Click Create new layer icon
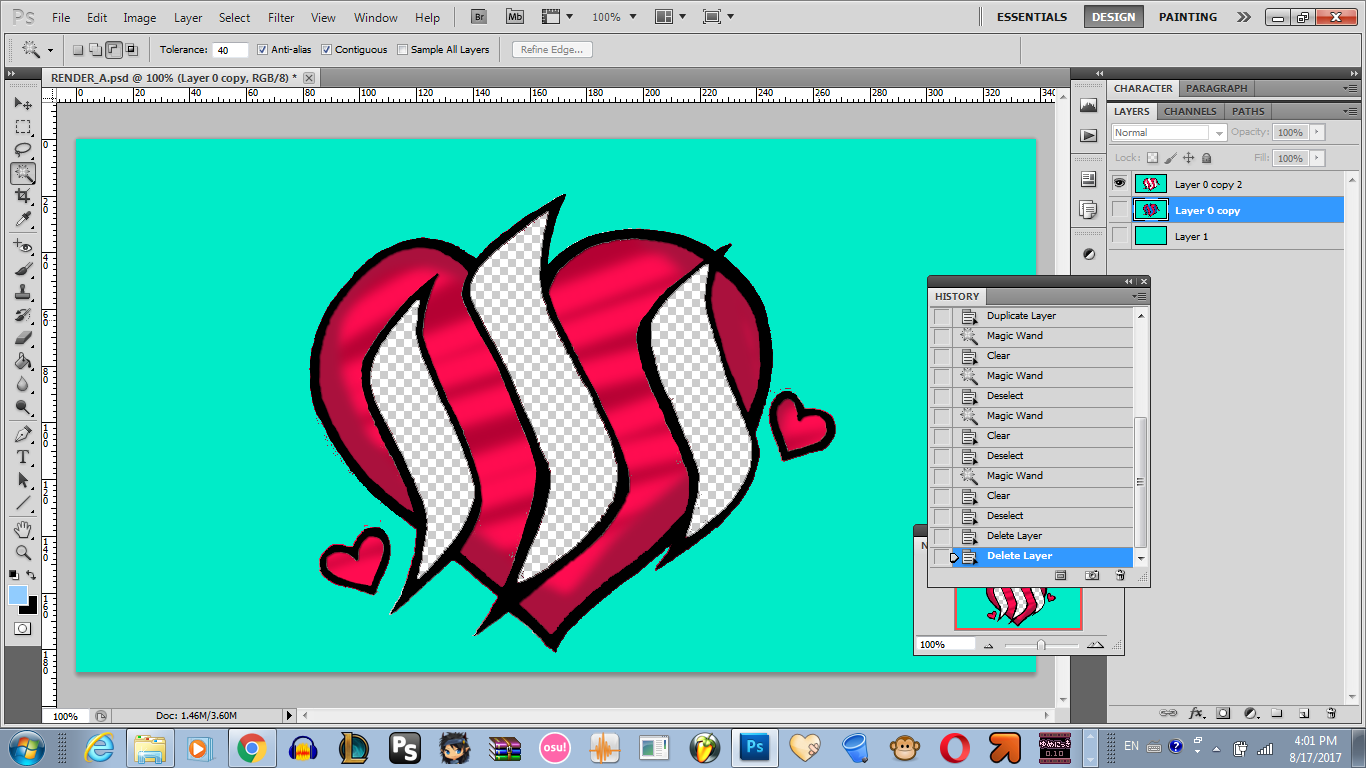The height and width of the screenshot is (768, 1366). point(1304,713)
